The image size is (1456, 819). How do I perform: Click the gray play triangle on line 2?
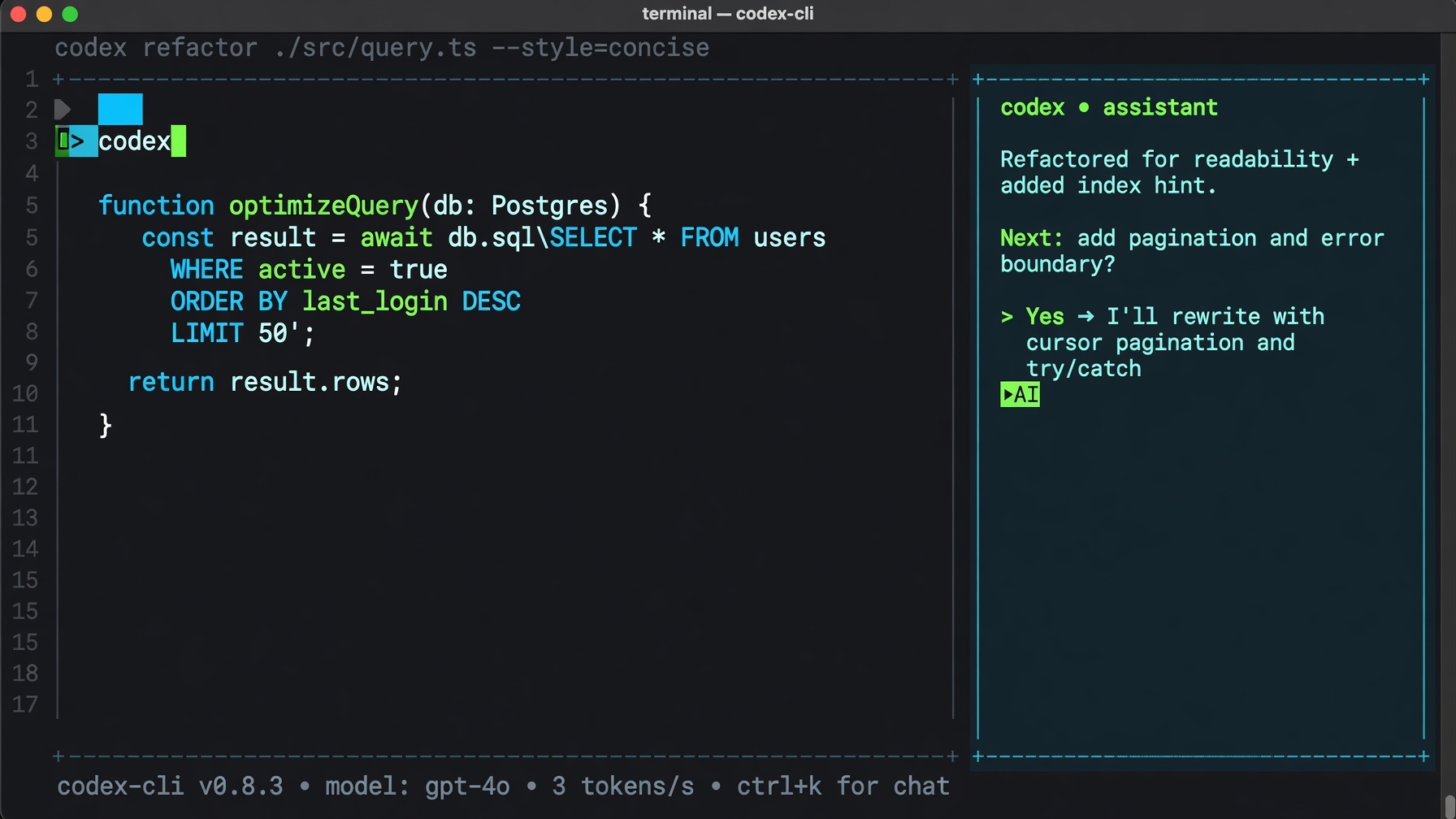63,109
